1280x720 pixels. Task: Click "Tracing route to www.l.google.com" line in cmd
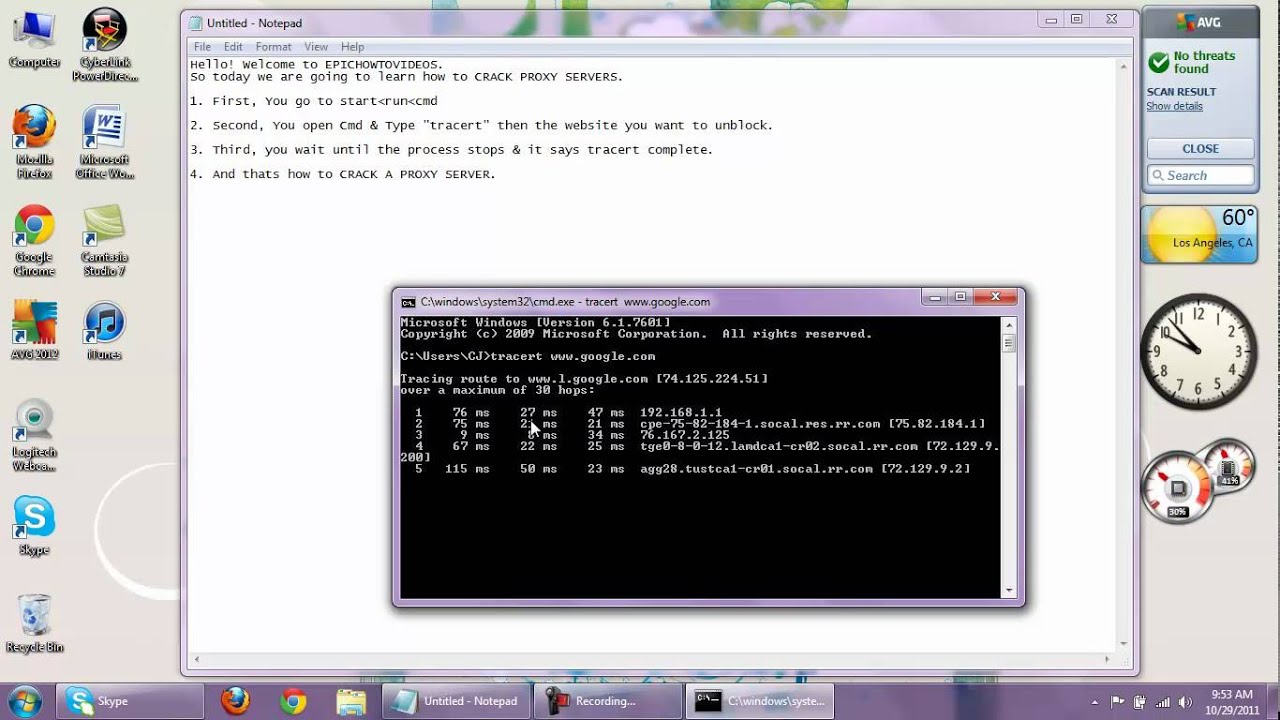point(584,379)
